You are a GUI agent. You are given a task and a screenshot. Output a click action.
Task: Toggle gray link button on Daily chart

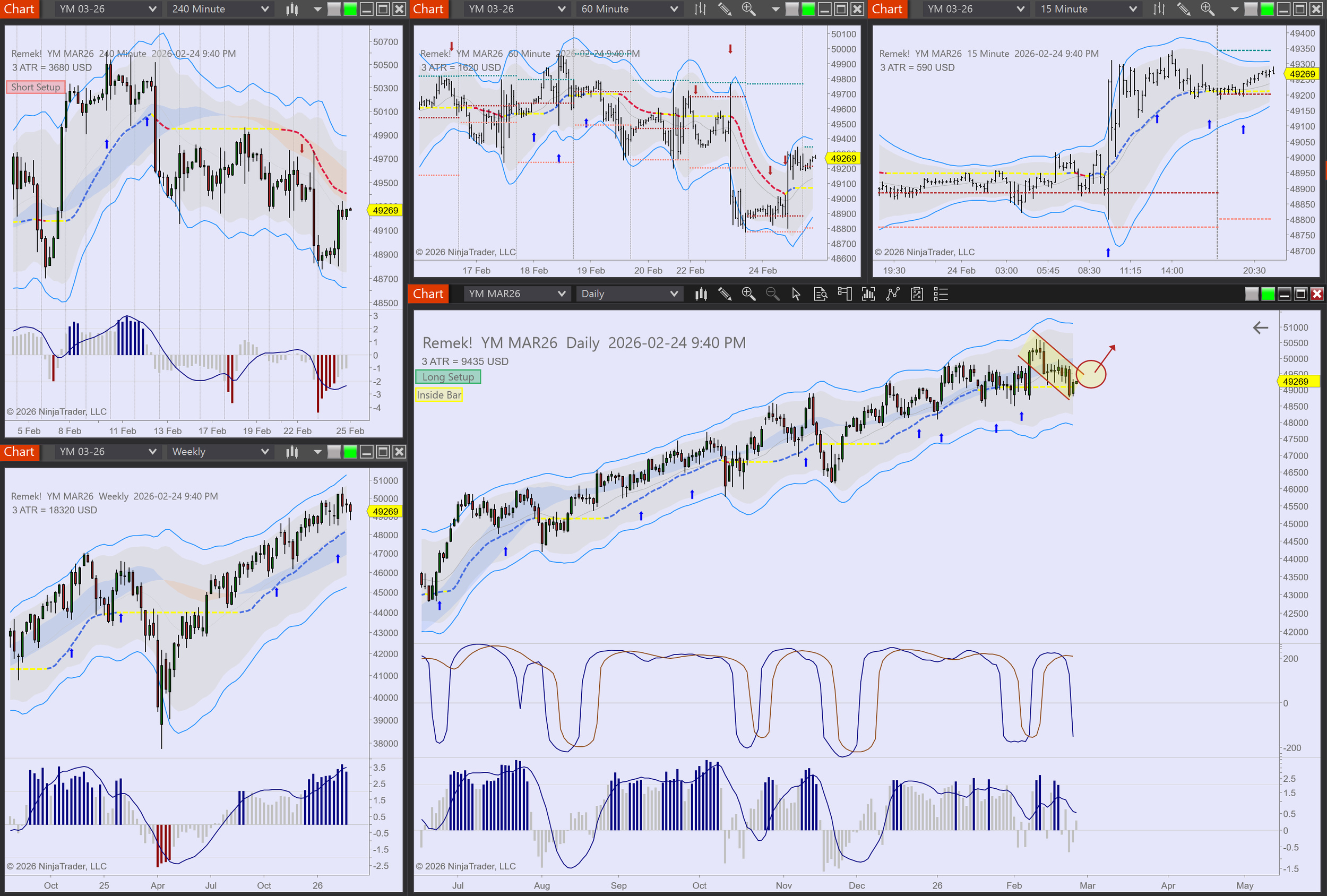[1251, 294]
